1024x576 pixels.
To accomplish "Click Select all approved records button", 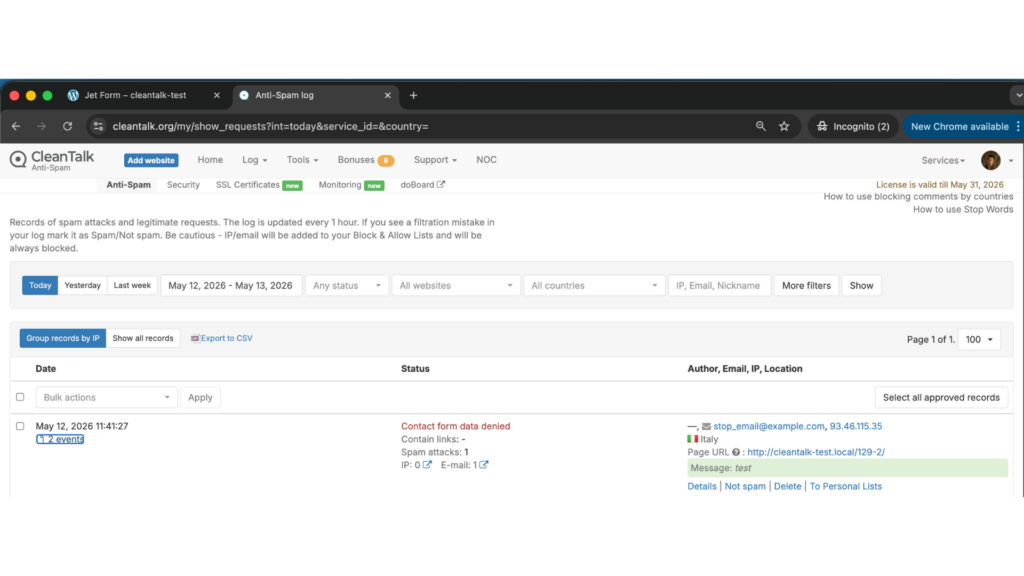I will pos(941,397).
